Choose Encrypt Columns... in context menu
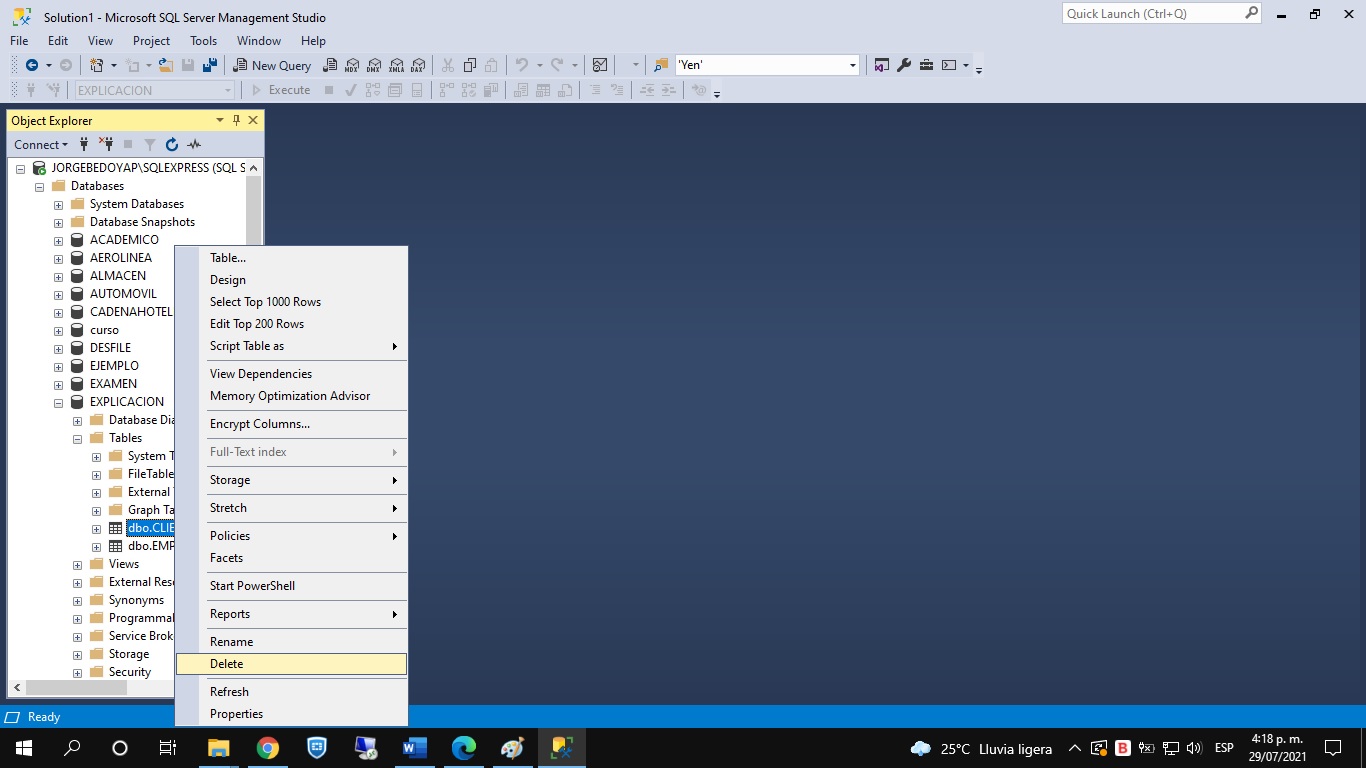Screen dimensions: 1366x768 click(x=291, y=424)
